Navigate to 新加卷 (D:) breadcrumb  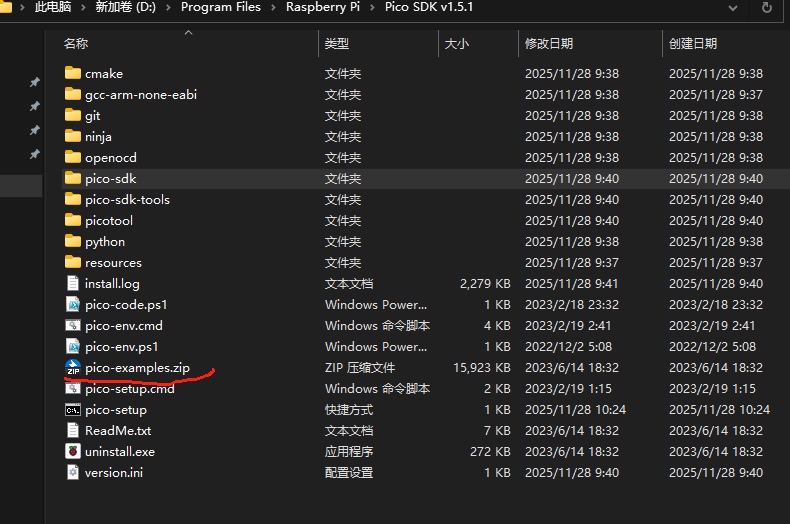click(x=125, y=7)
